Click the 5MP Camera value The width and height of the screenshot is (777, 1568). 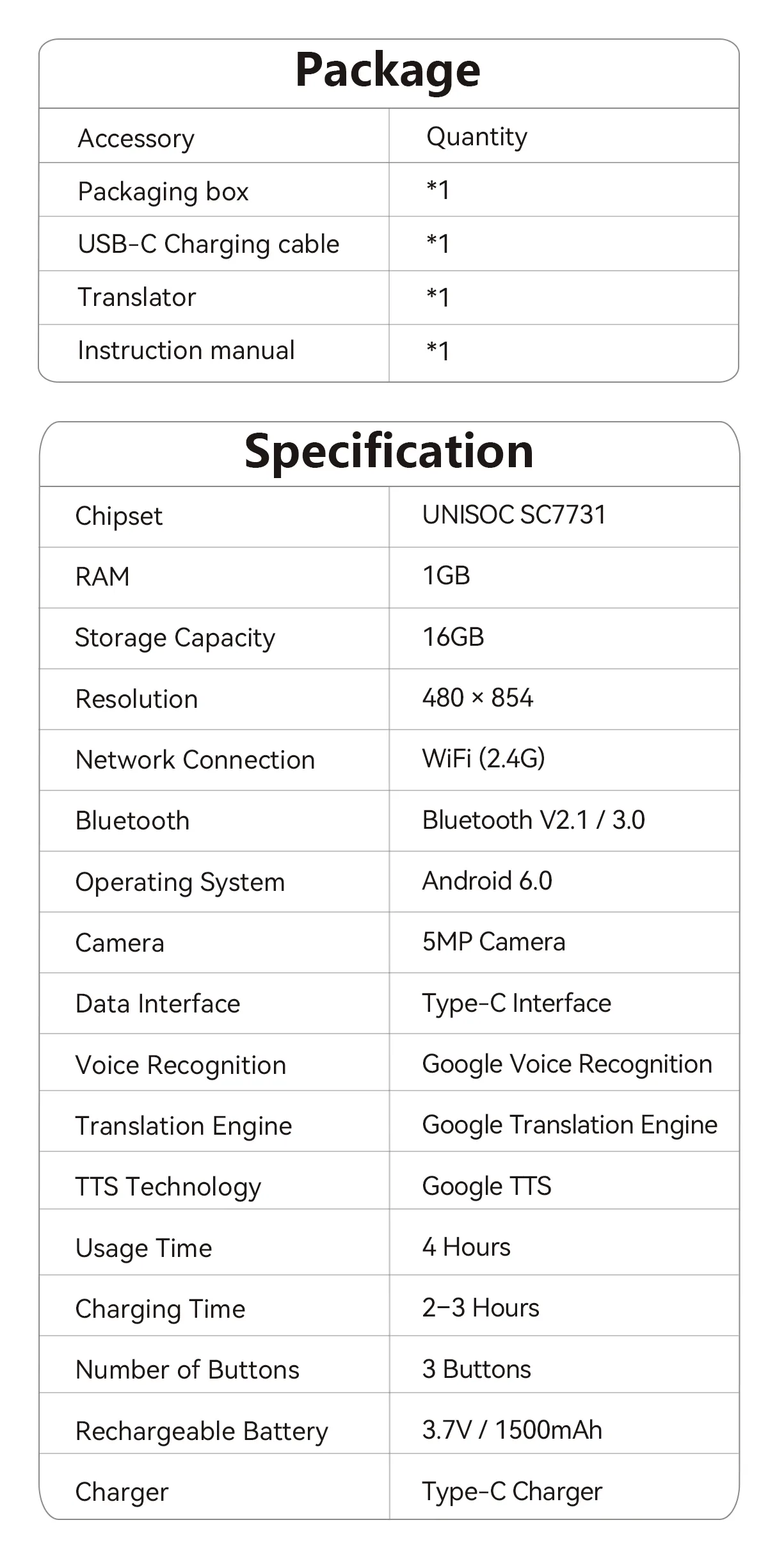pos(493,941)
